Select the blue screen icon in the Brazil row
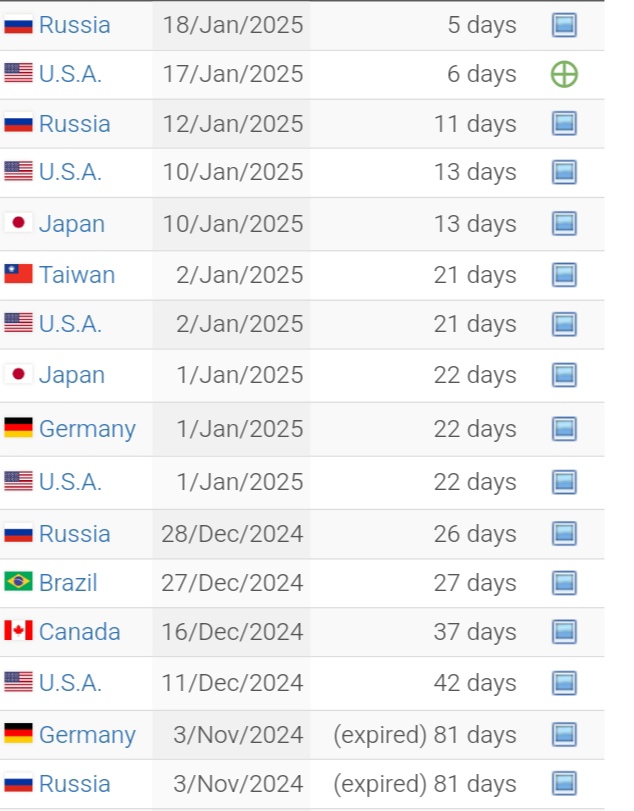The image size is (634, 811). pyautogui.click(x=564, y=583)
